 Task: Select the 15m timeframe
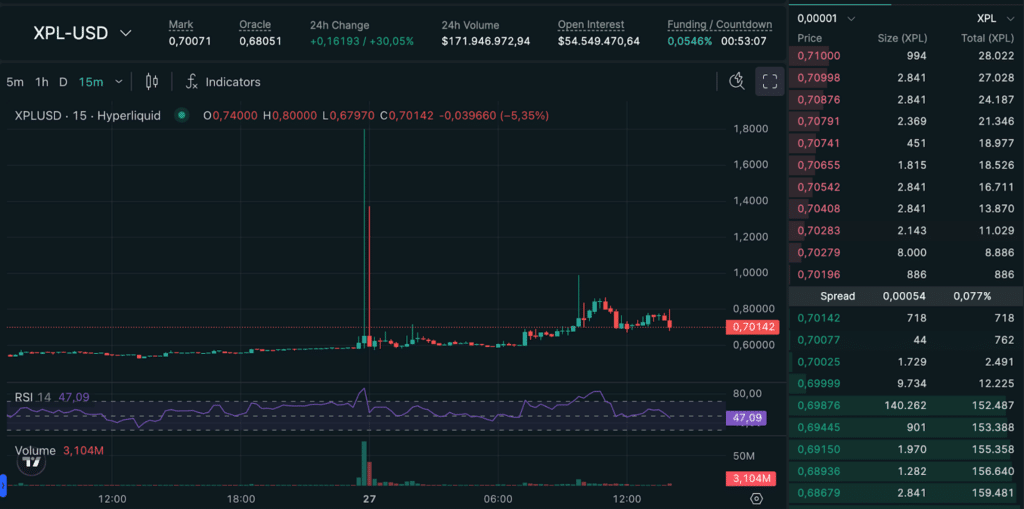click(91, 82)
